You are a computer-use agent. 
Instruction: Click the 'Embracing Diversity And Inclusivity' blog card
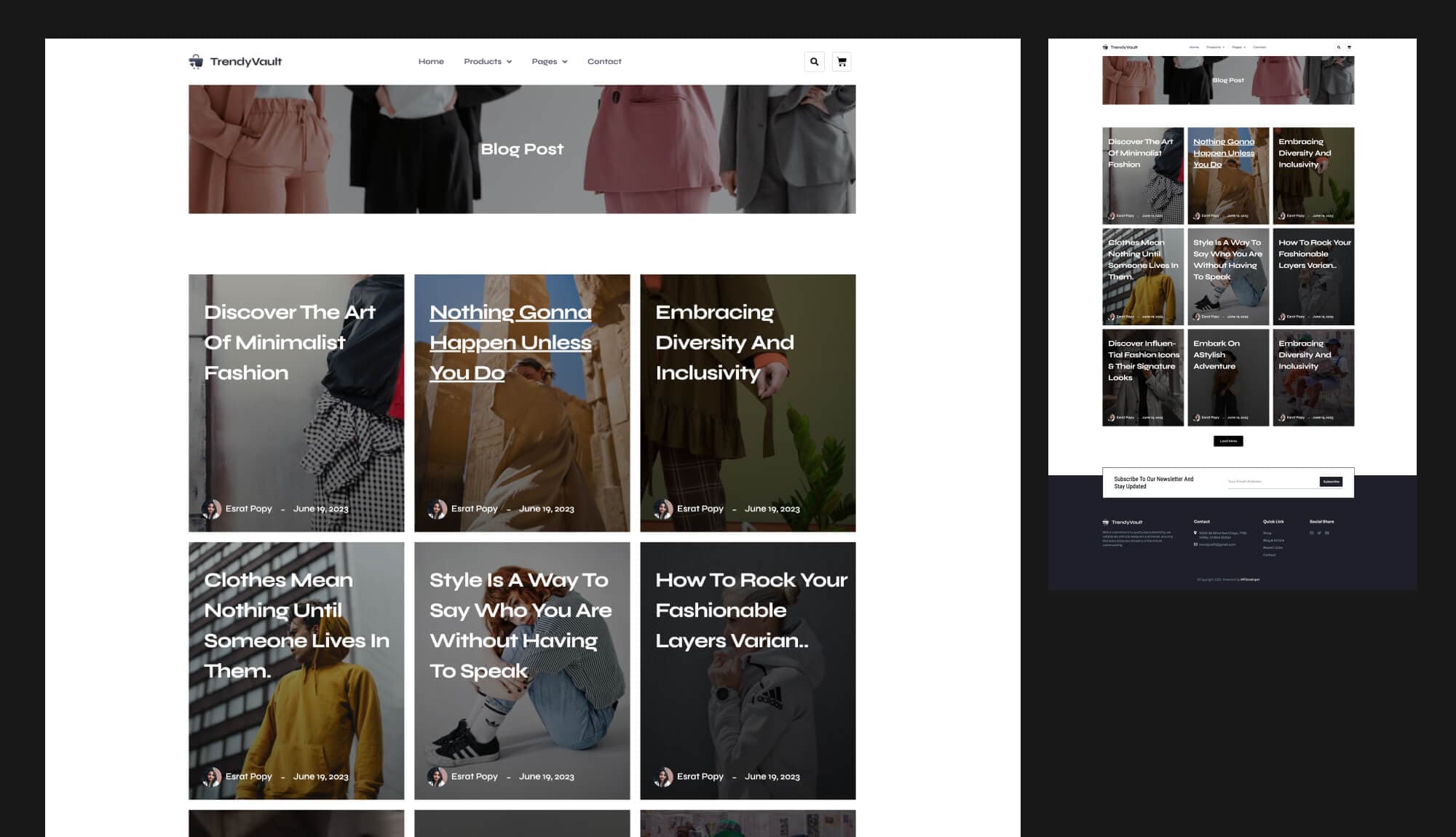coord(748,402)
